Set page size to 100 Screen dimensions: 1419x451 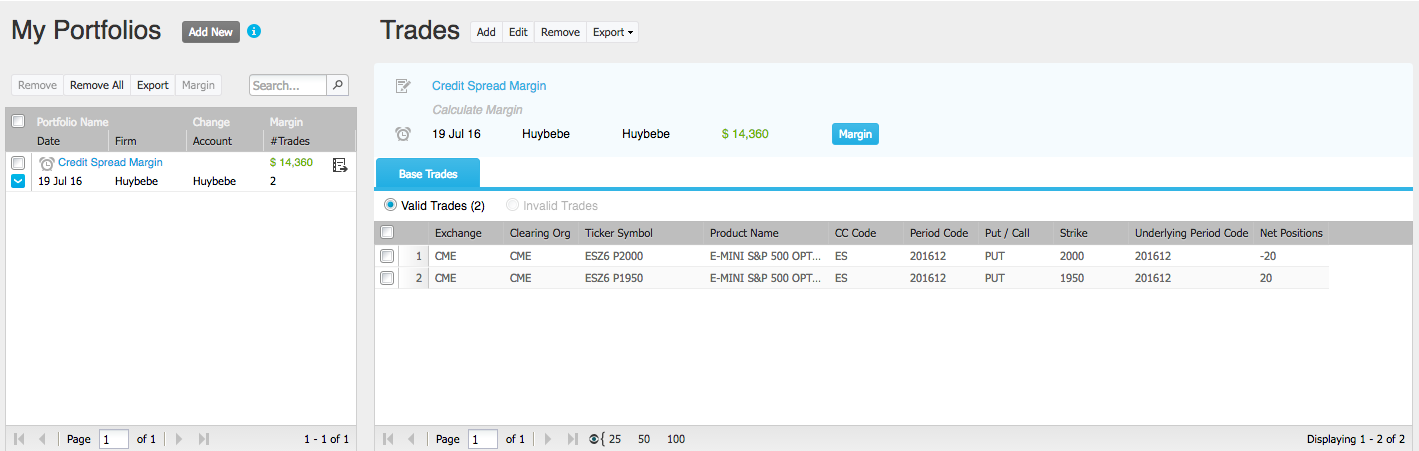pyautogui.click(x=676, y=439)
